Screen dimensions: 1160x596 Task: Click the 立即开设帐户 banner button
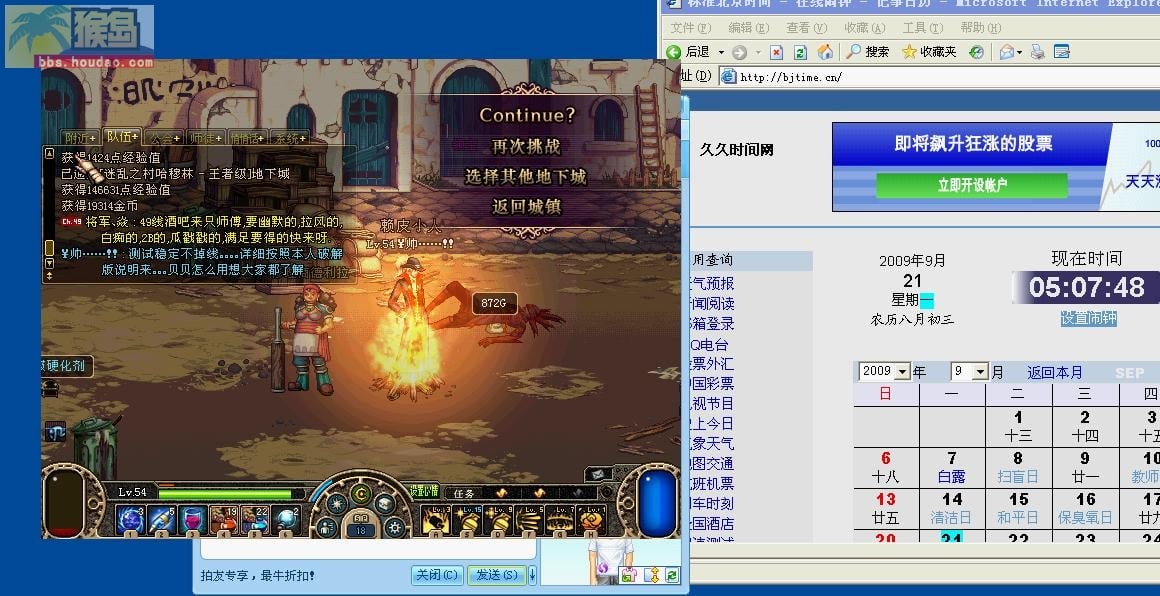pyautogui.click(x=972, y=185)
